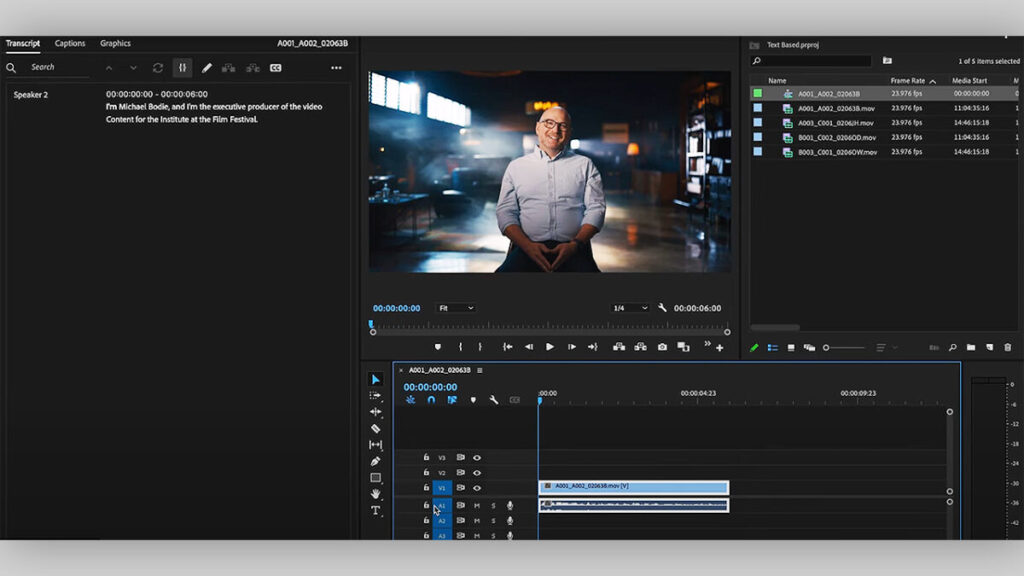This screenshot has height=576, width=1024.
Task: Click the pencil edit icon in Transcript panel
Action: pos(206,68)
